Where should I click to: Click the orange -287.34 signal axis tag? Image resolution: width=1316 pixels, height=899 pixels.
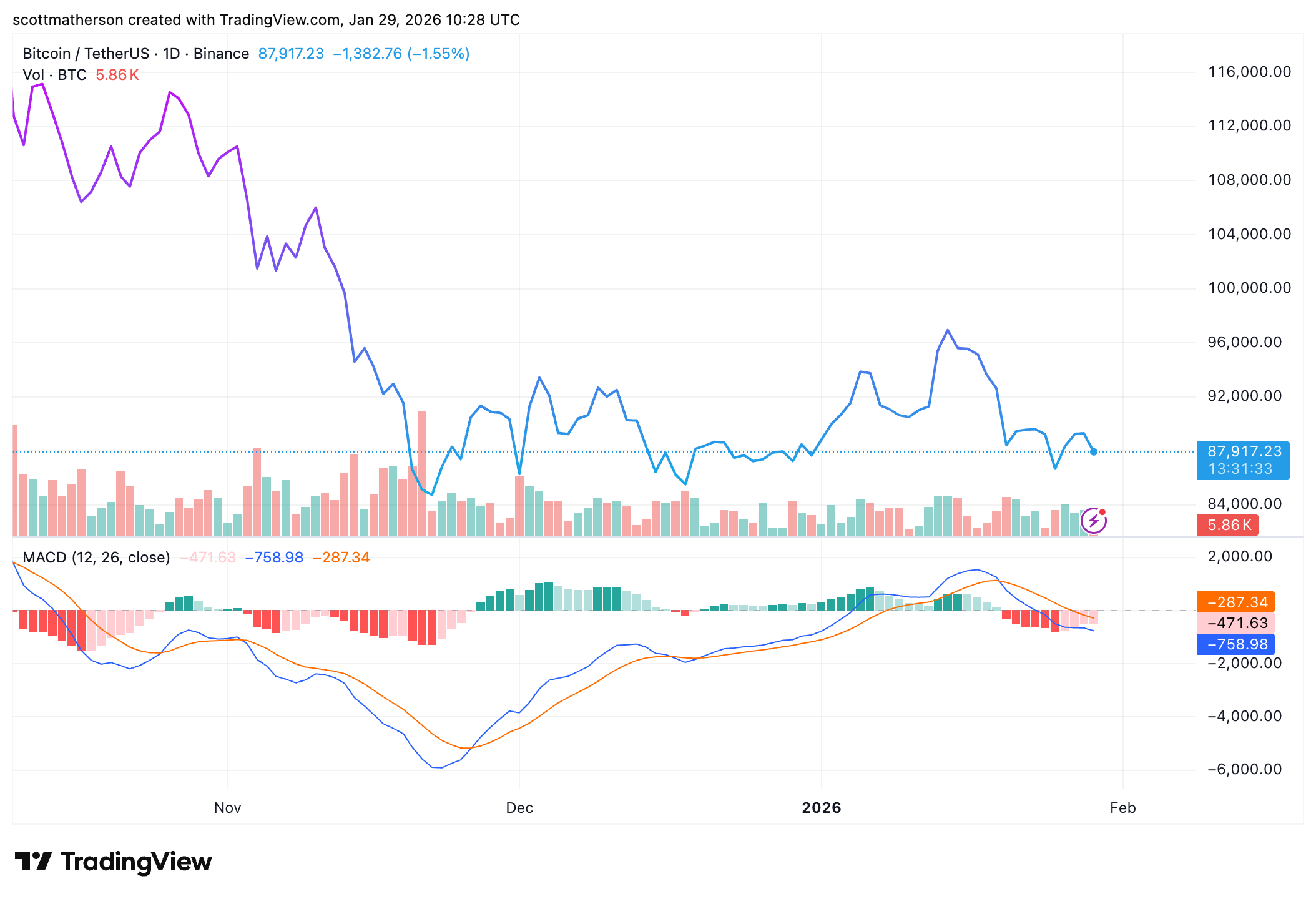[1235, 602]
